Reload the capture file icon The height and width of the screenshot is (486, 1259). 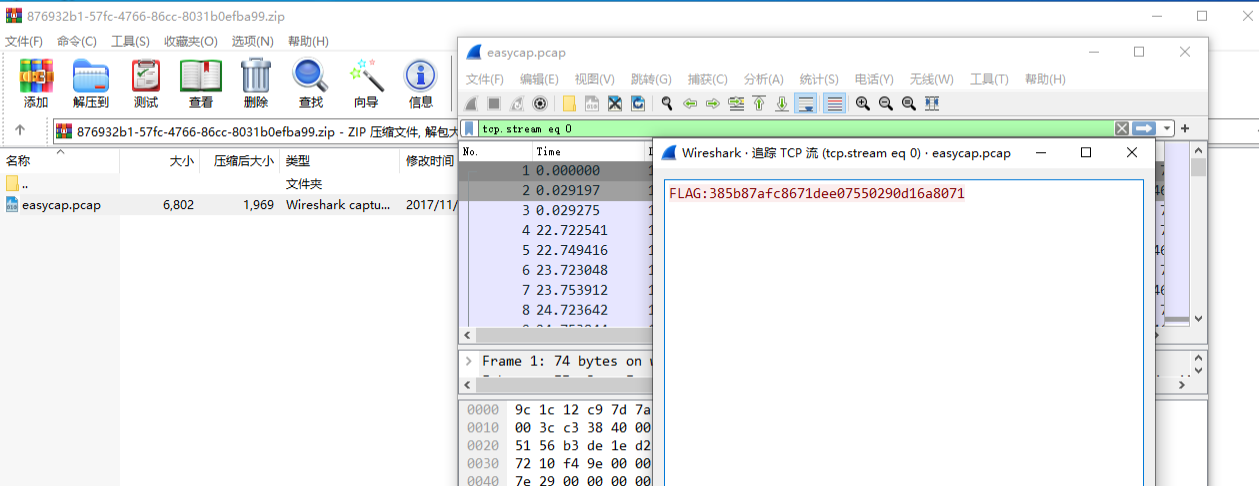pyautogui.click(x=638, y=103)
